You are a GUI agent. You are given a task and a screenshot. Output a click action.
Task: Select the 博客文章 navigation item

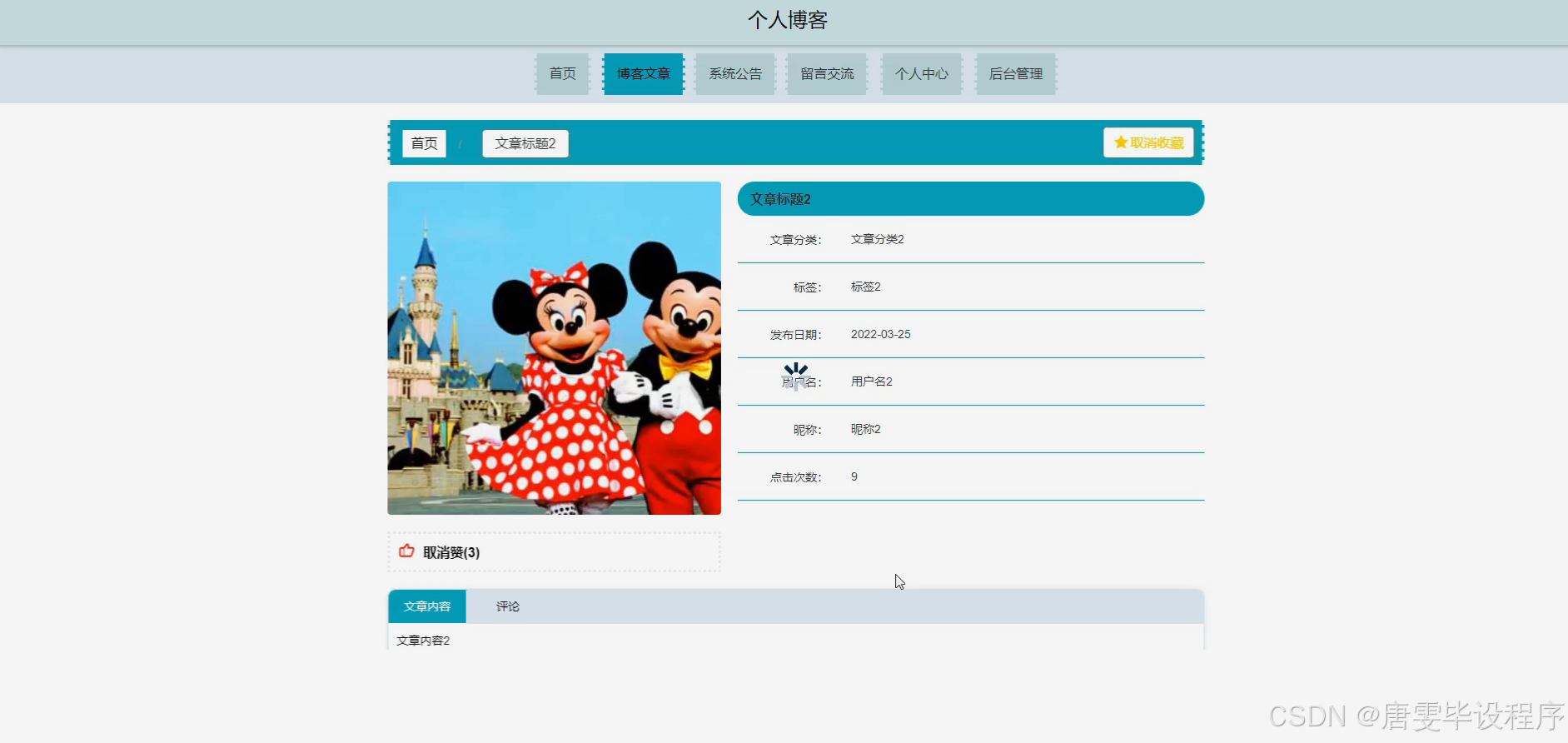(643, 74)
